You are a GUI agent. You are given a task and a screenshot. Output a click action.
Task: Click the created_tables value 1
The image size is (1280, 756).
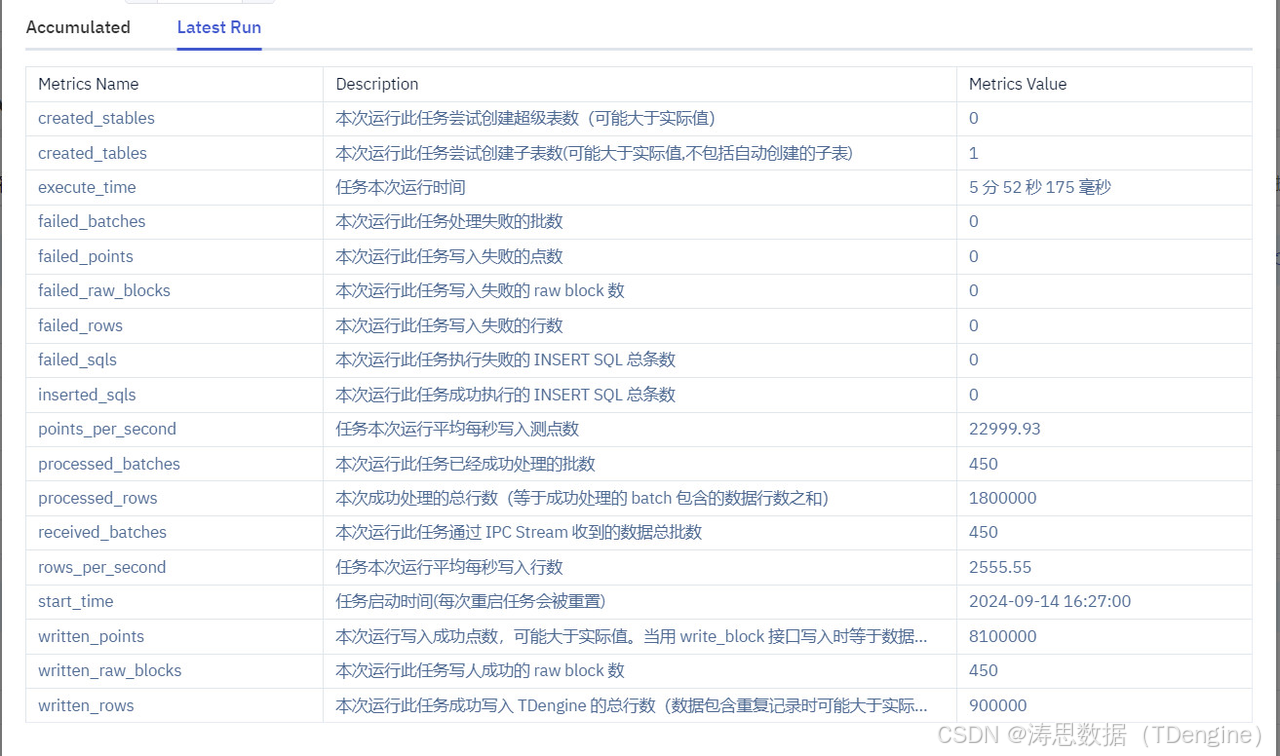(973, 153)
